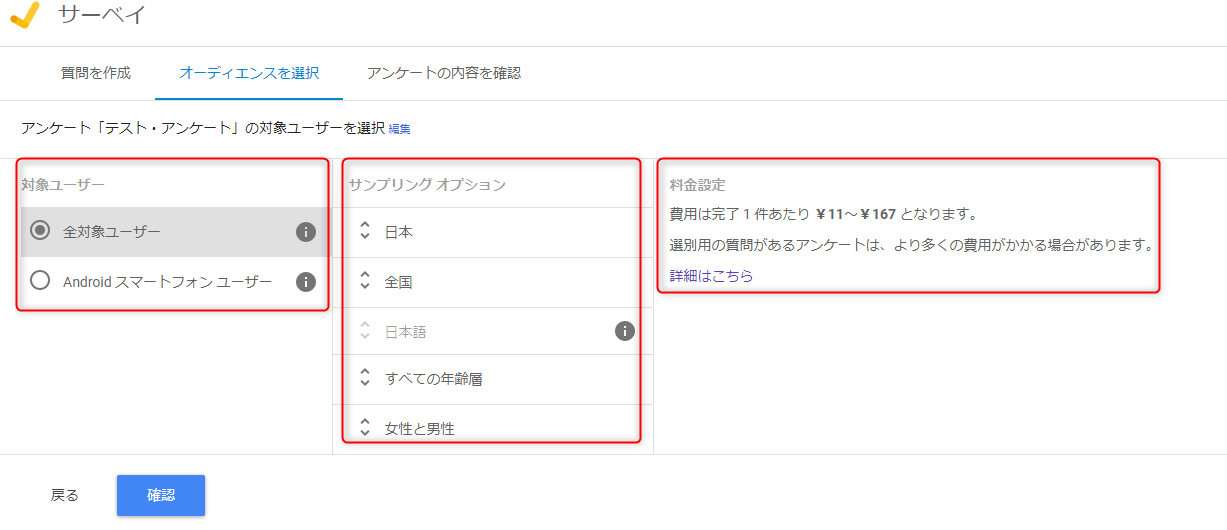Switch to the 質問を作成 tab
Image resolution: width=1227 pixels, height=530 pixels.
point(96,73)
